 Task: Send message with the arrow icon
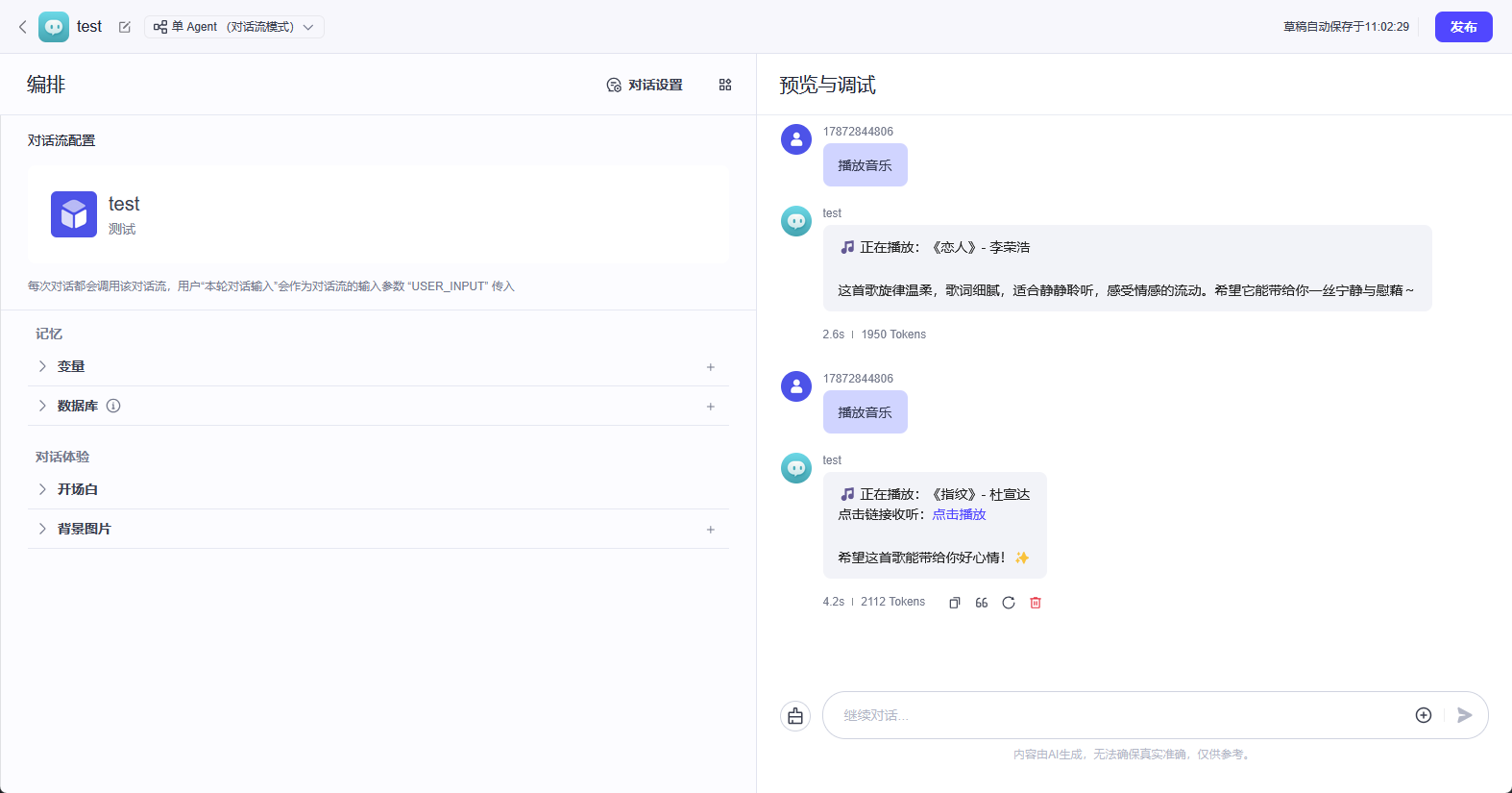pyautogui.click(x=1465, y=715)
